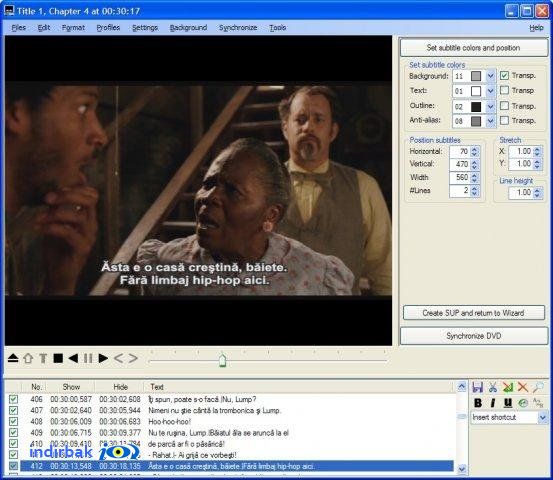The height and width of the screenshot is (480, 553).
Task: Open the Synchronize menu
Action: coord(238,28)
